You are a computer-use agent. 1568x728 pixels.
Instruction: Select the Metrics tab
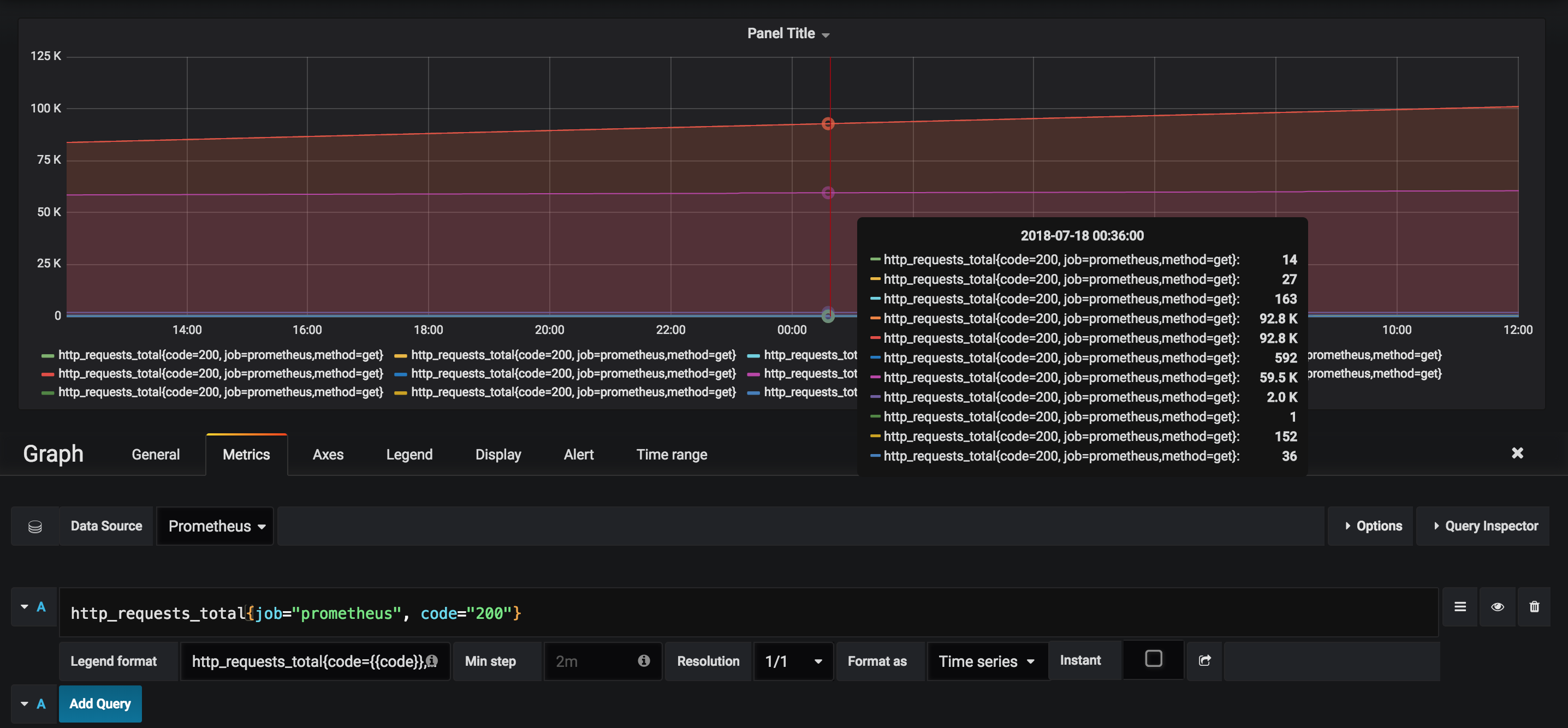(x=246, y=454)
